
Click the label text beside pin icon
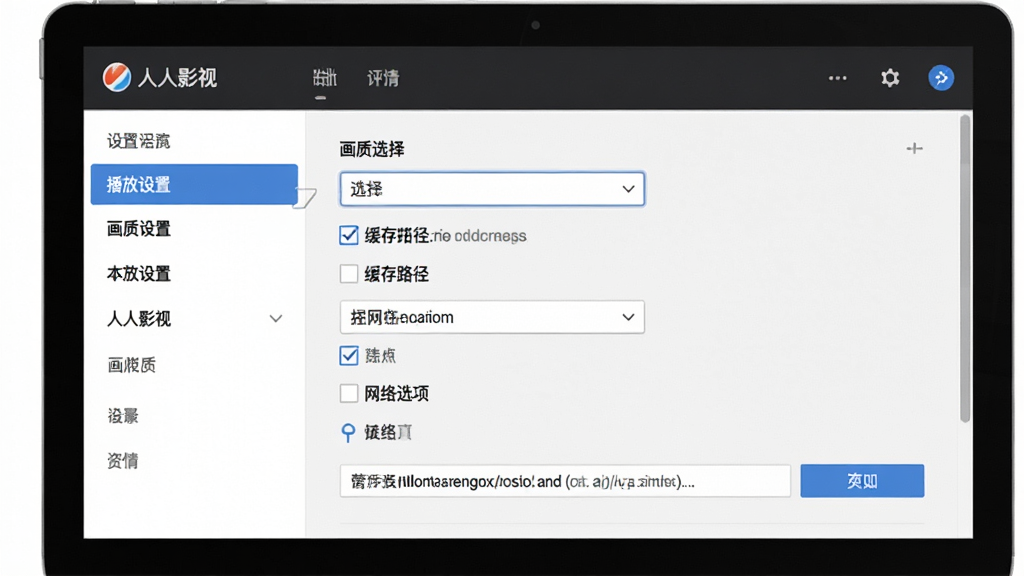click(x=388, y=432)
